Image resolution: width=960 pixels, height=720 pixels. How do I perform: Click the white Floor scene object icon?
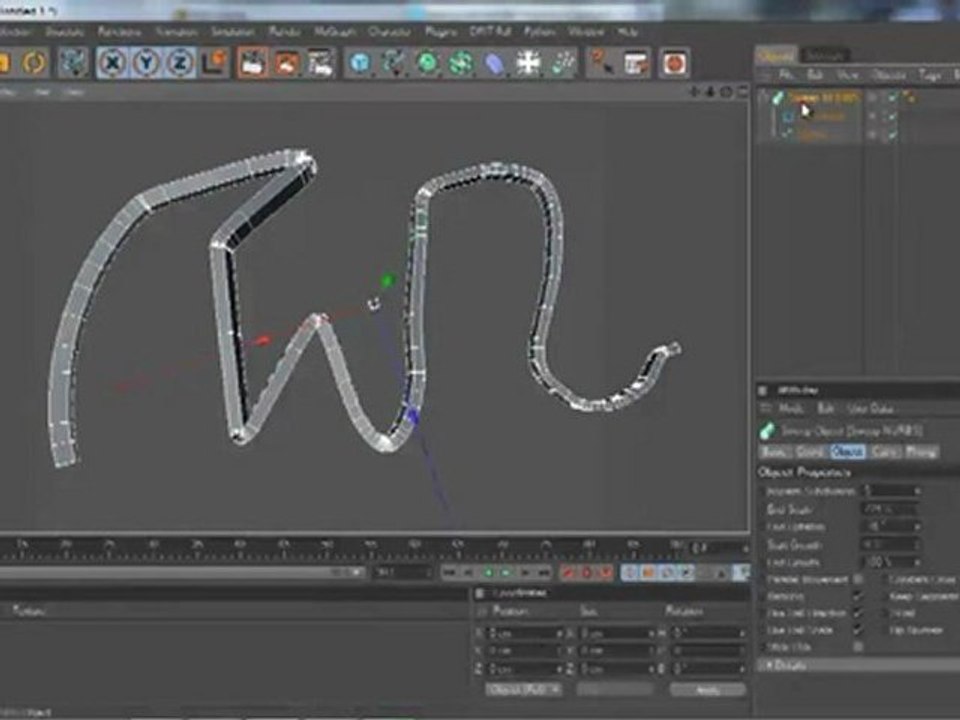528,62
